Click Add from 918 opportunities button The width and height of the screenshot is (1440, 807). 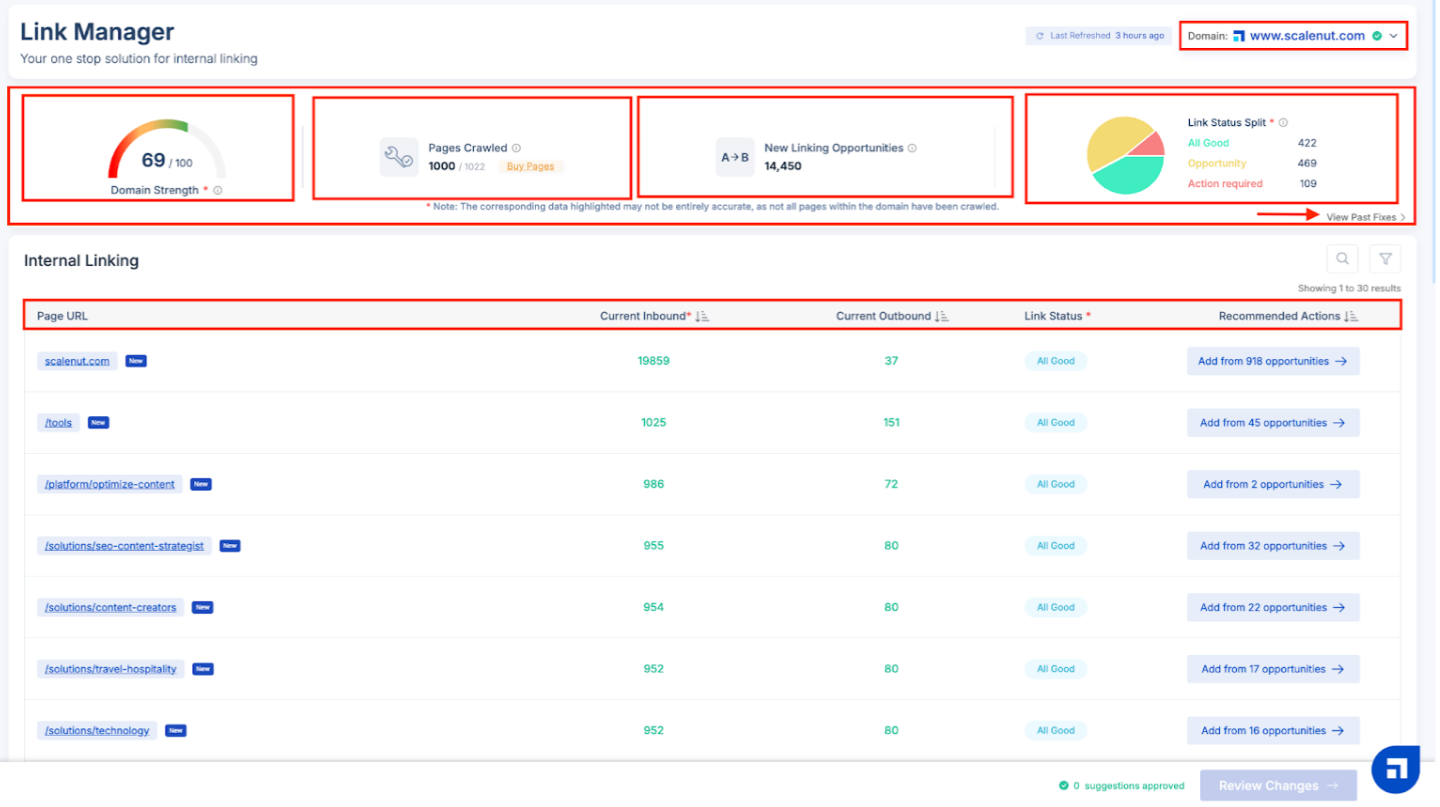point(1272,361)
